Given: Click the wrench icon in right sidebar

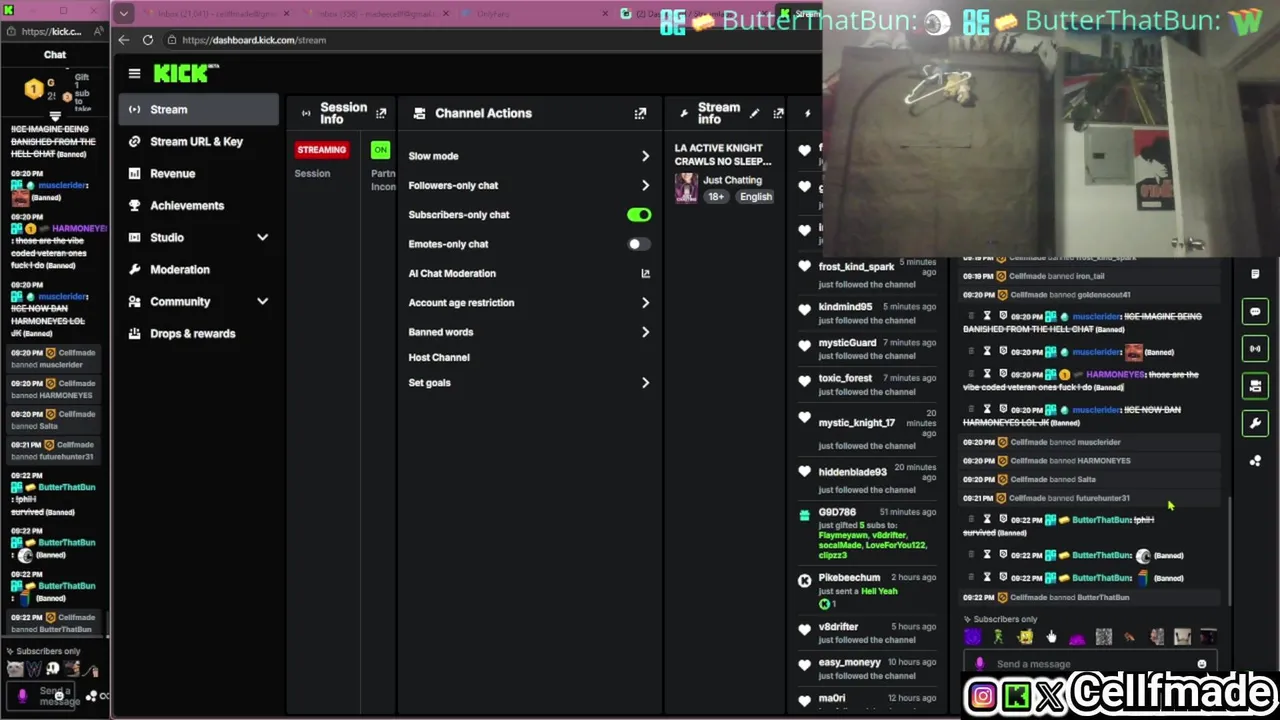Looking at the screenshot, I should click(x=1255, y=423).
